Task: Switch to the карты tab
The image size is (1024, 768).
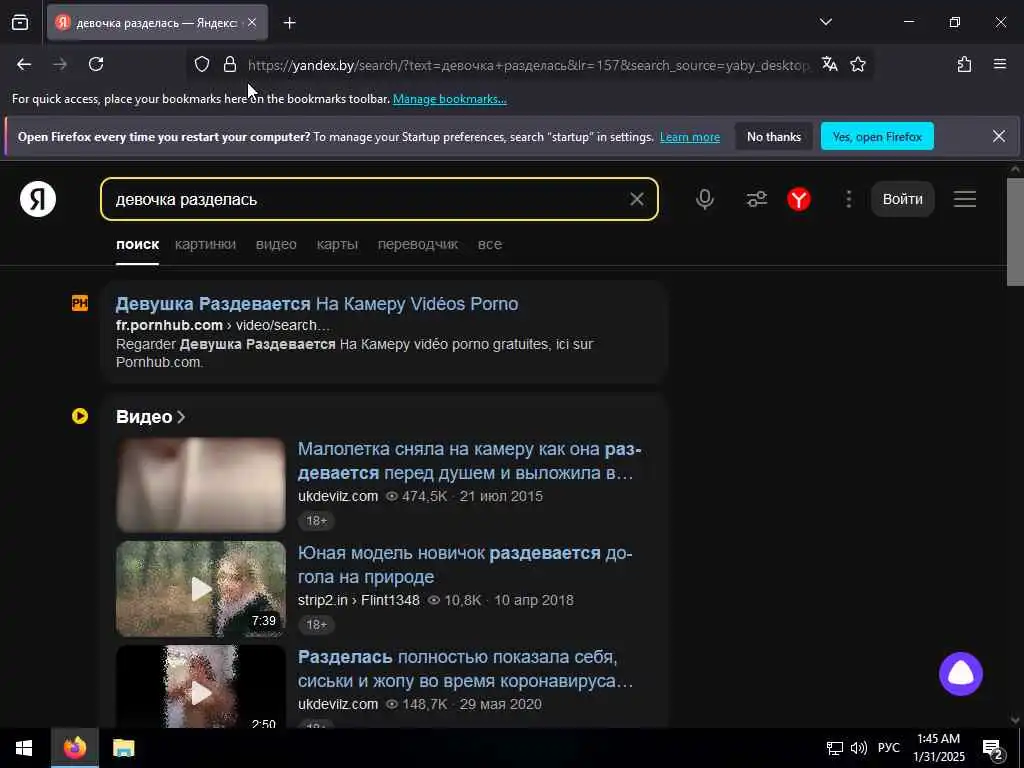Action: click(x=337, y=244)
